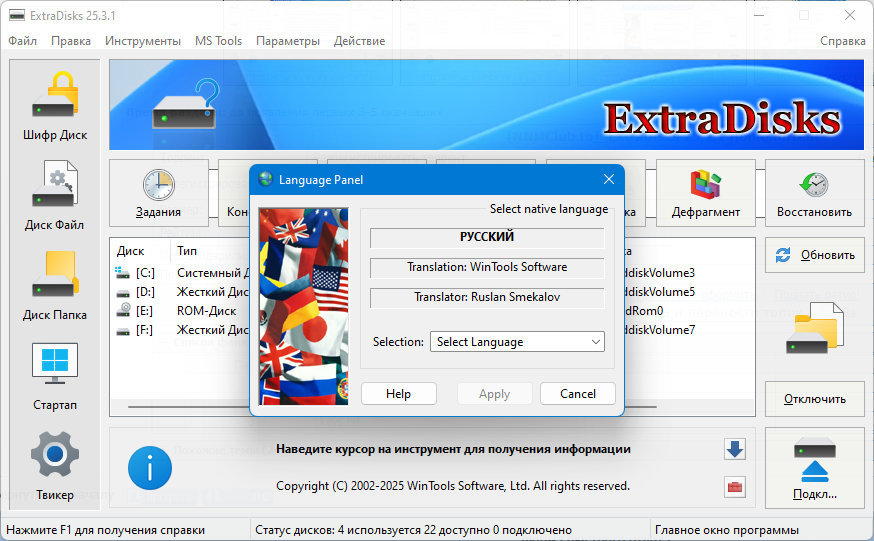Click the Подкл... connect disk button

tap(814, 468)
